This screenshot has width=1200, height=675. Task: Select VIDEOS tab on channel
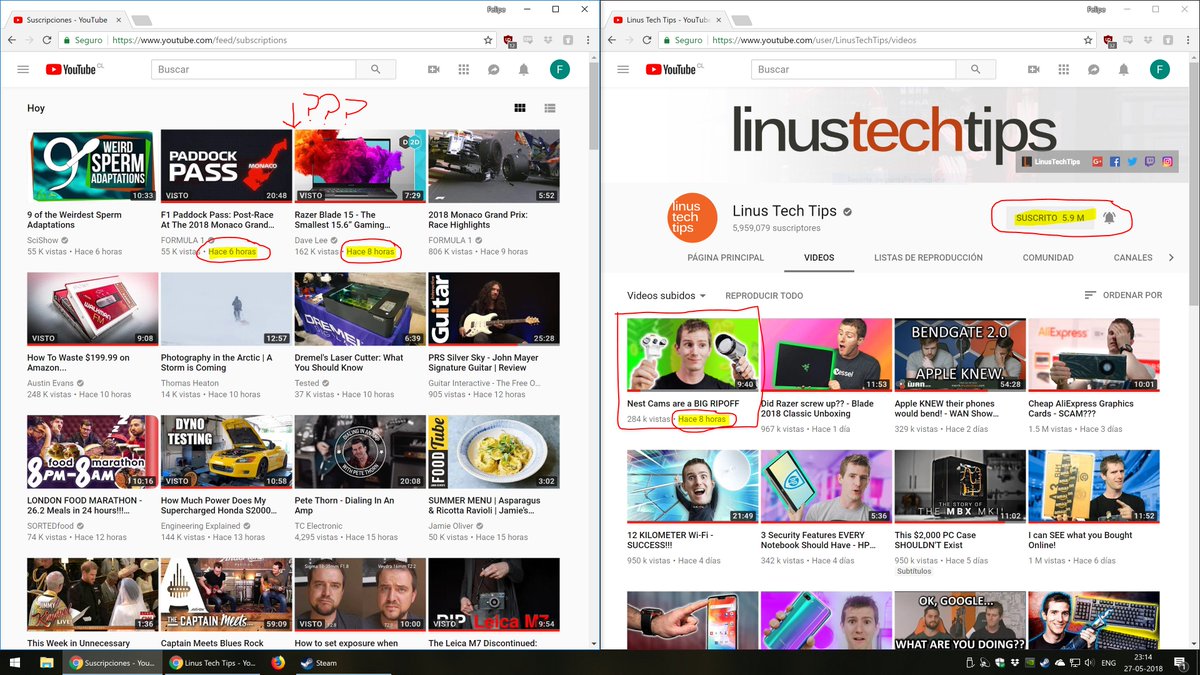pyautogui.click(x=819, y=257)
